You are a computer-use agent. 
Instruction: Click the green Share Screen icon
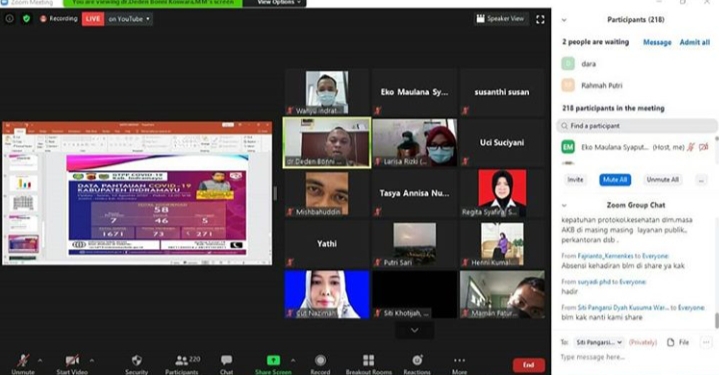coord(273,360)
